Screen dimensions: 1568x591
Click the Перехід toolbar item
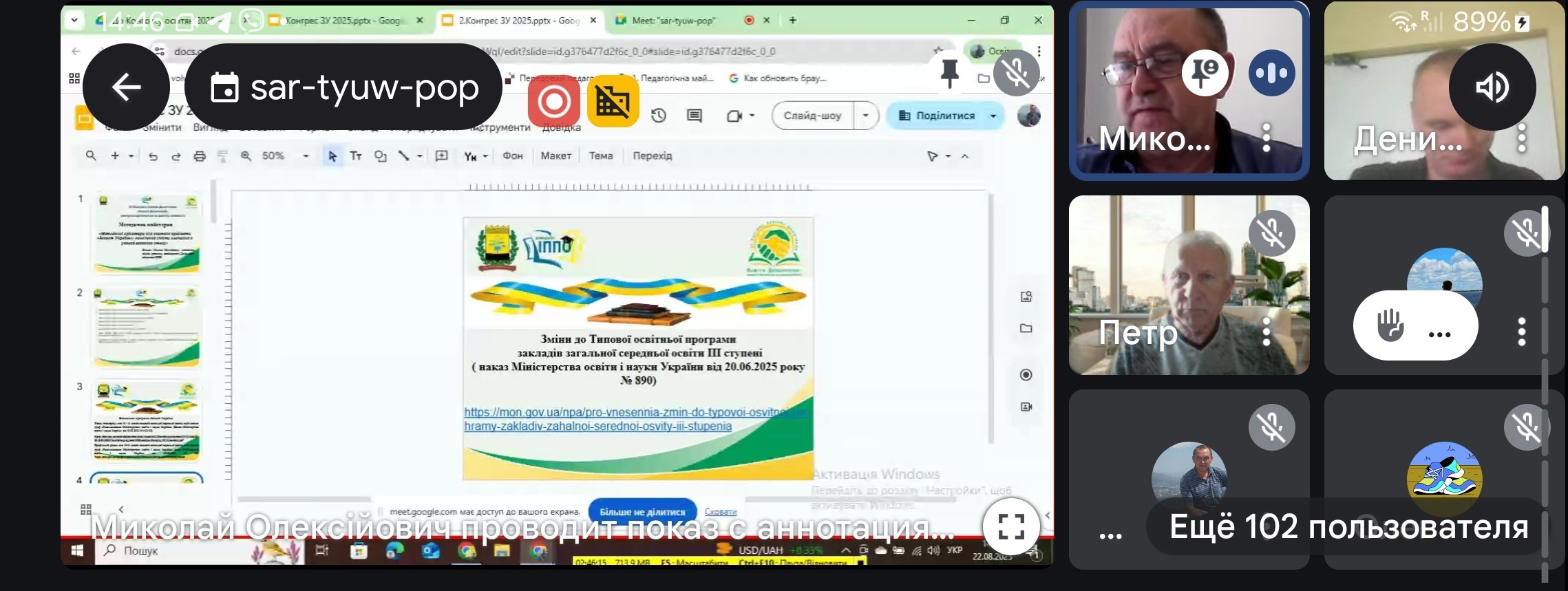click(x=652, y=156)
